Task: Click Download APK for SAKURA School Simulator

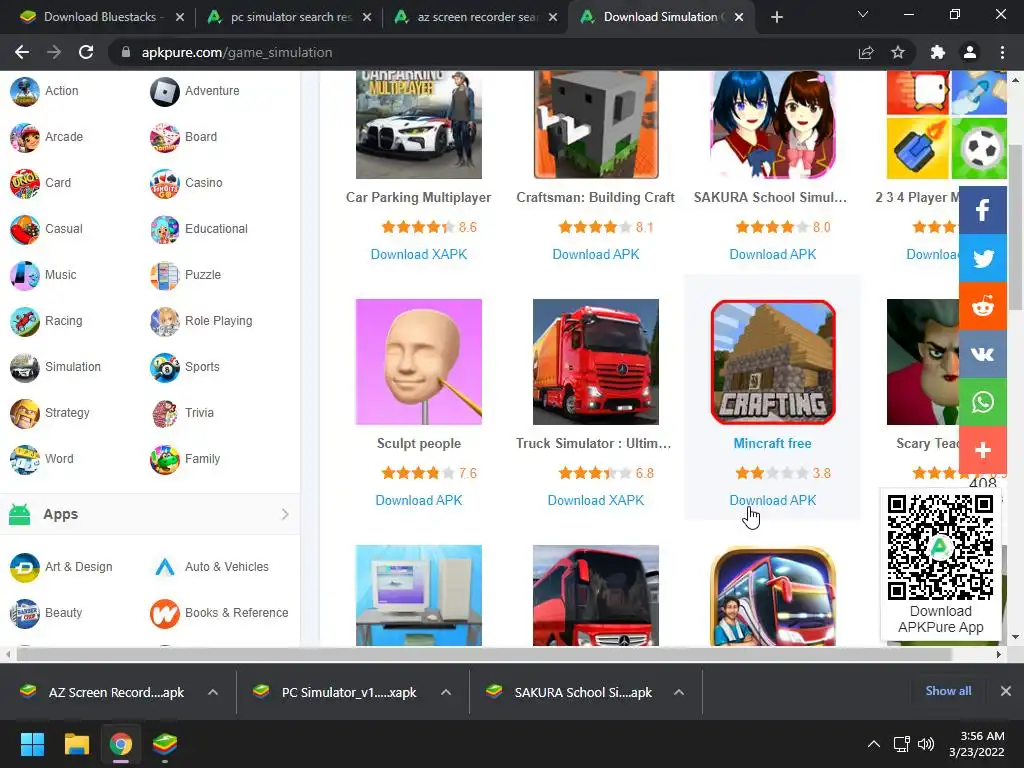Action: click(773, 255)
